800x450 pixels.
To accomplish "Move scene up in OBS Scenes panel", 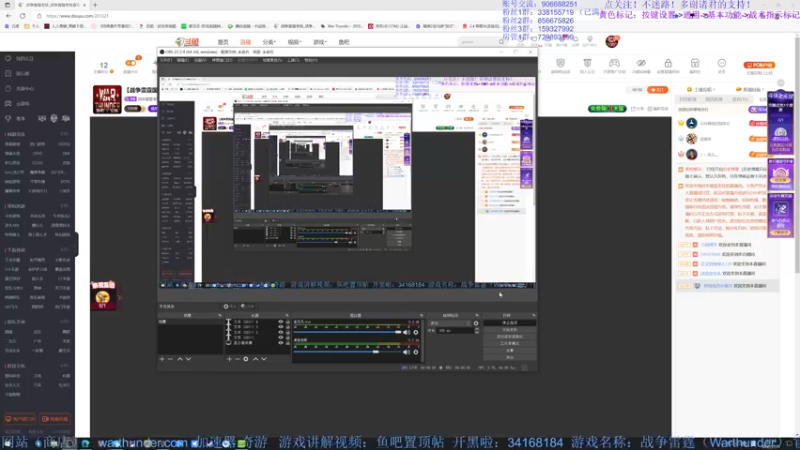I will coord(180,359).
